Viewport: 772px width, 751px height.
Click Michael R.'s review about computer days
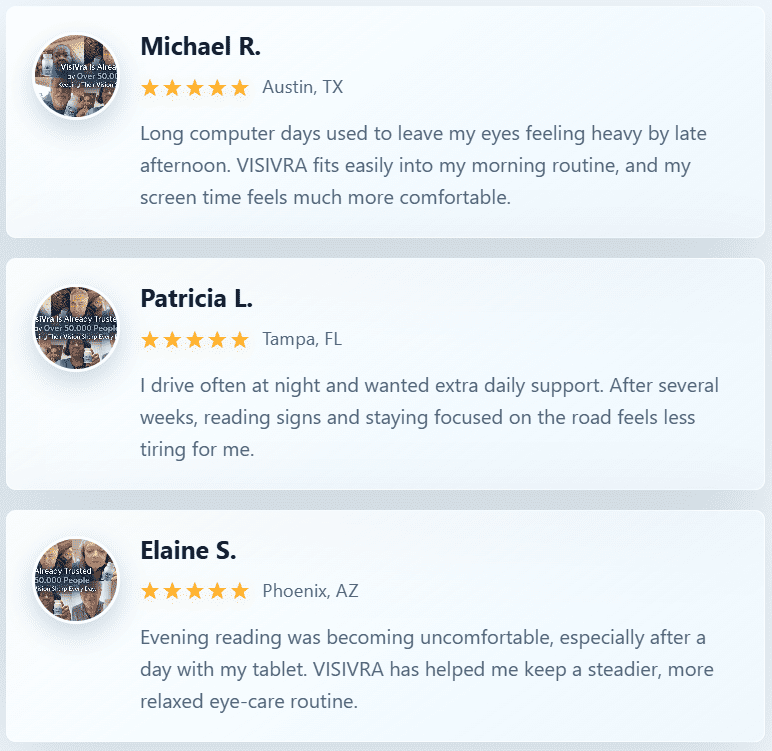point(423,165)
